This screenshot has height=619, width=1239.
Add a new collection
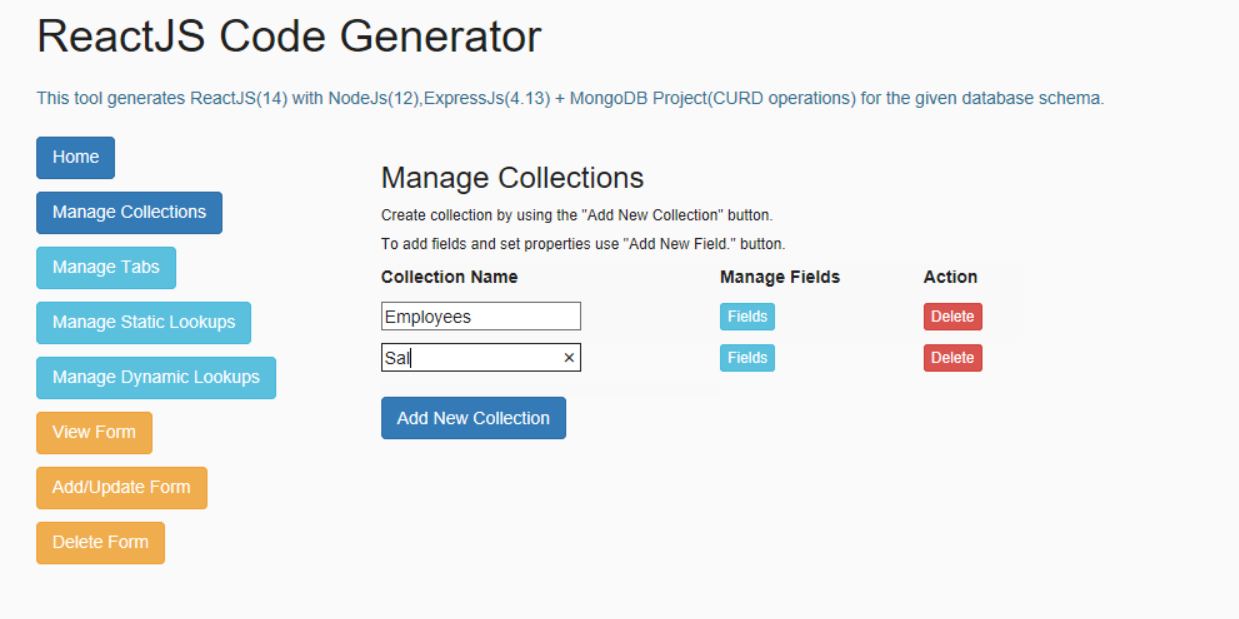[x=473, y=418]
